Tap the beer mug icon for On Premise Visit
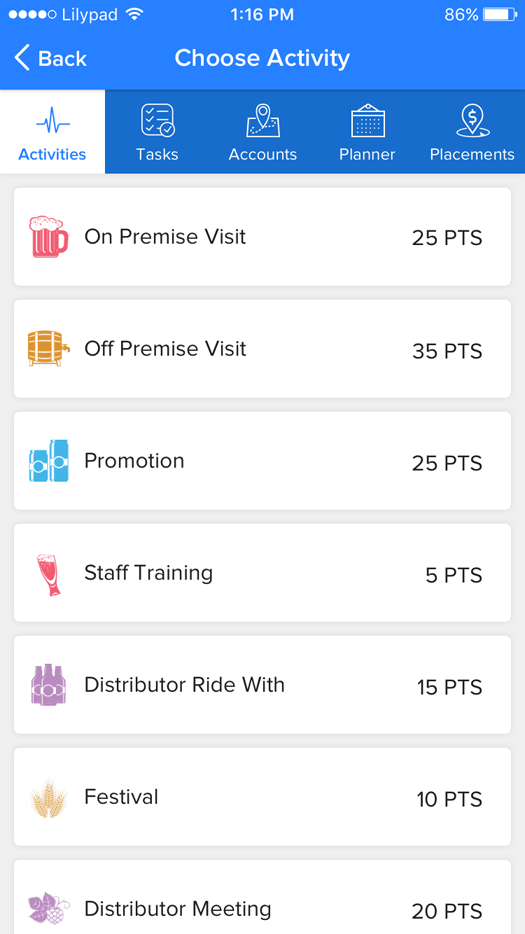This screenshot has width=525, height=934. coord(49,236)
